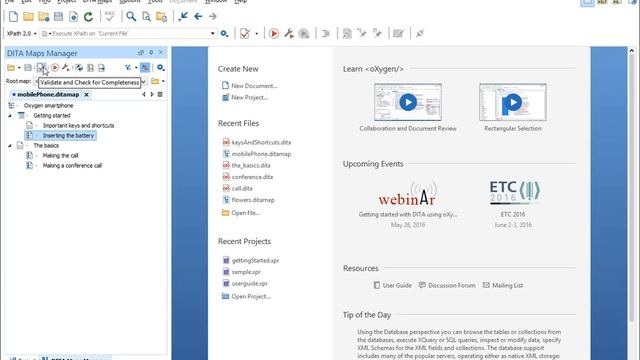Open the tab list icon beside the tab arrows
Viewport: 640px width, 360px height.
pos(160,94)
